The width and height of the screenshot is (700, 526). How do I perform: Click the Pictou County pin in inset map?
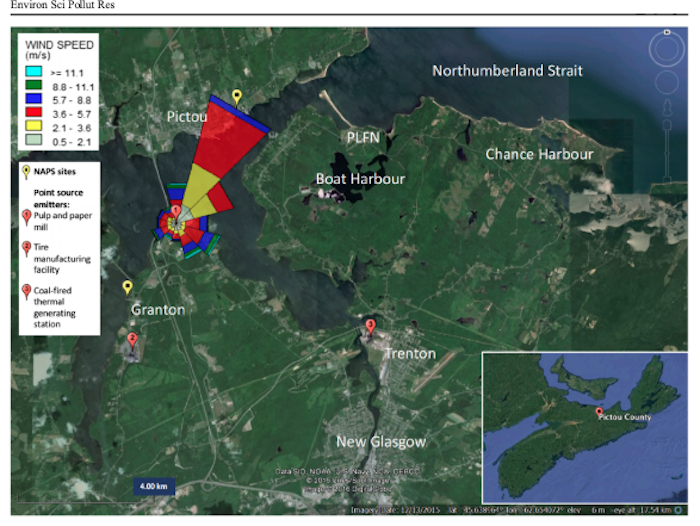(x=598, y=412)
